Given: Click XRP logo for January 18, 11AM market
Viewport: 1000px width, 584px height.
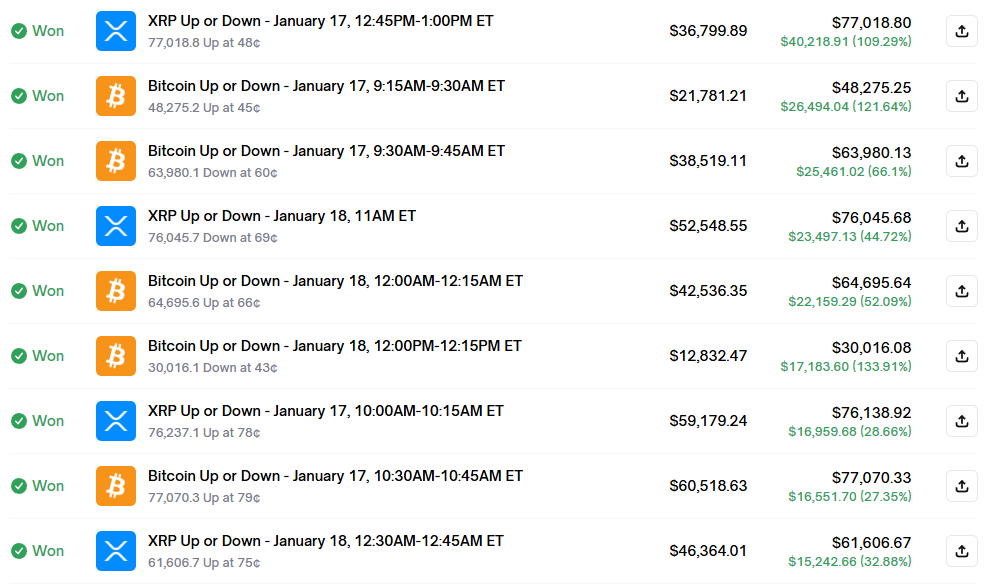Looking at the screenshot, I should (x=116, y=226).
